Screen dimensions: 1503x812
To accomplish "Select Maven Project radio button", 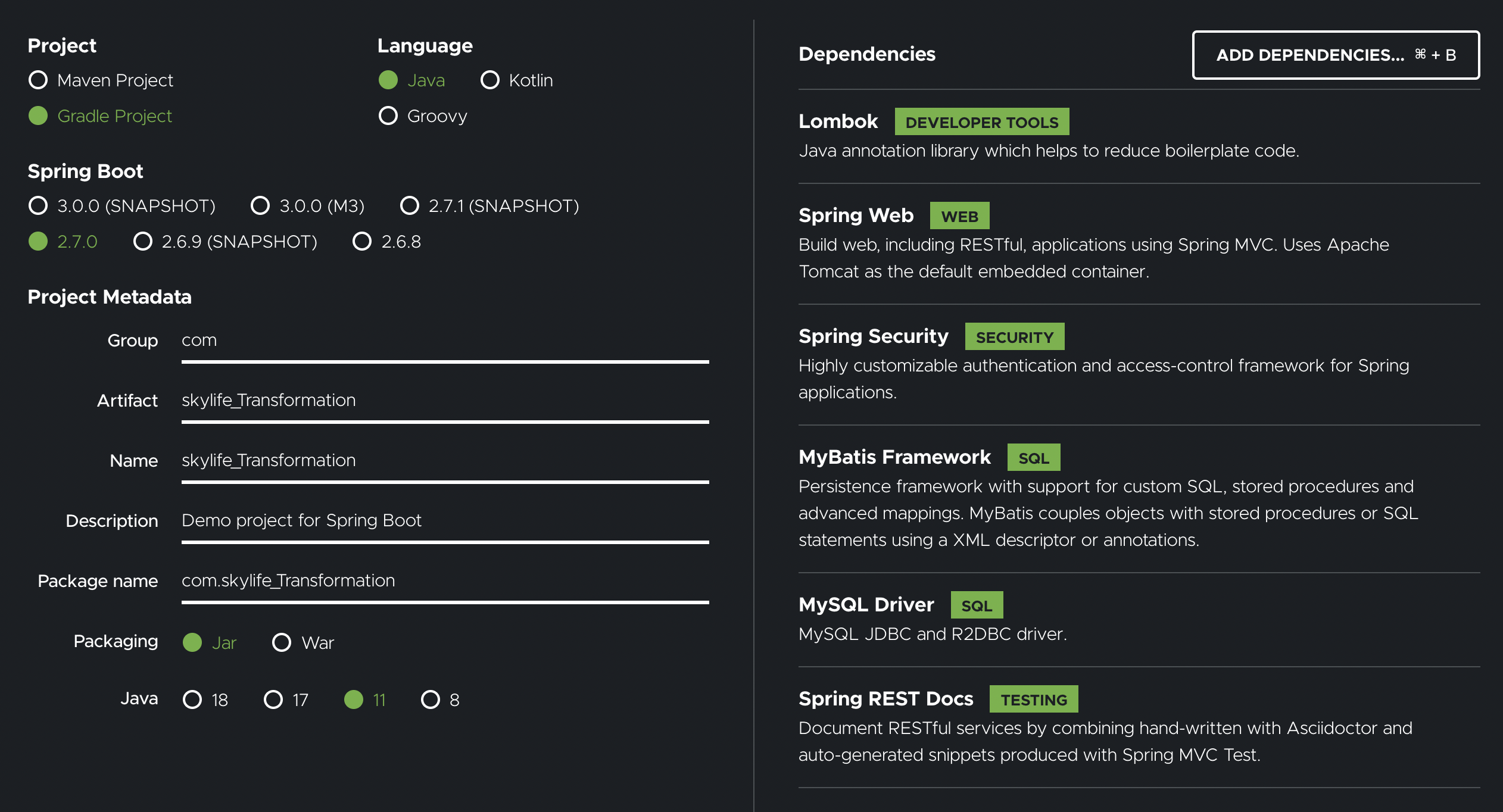I will pyautogui.click(x=38, y=80).
